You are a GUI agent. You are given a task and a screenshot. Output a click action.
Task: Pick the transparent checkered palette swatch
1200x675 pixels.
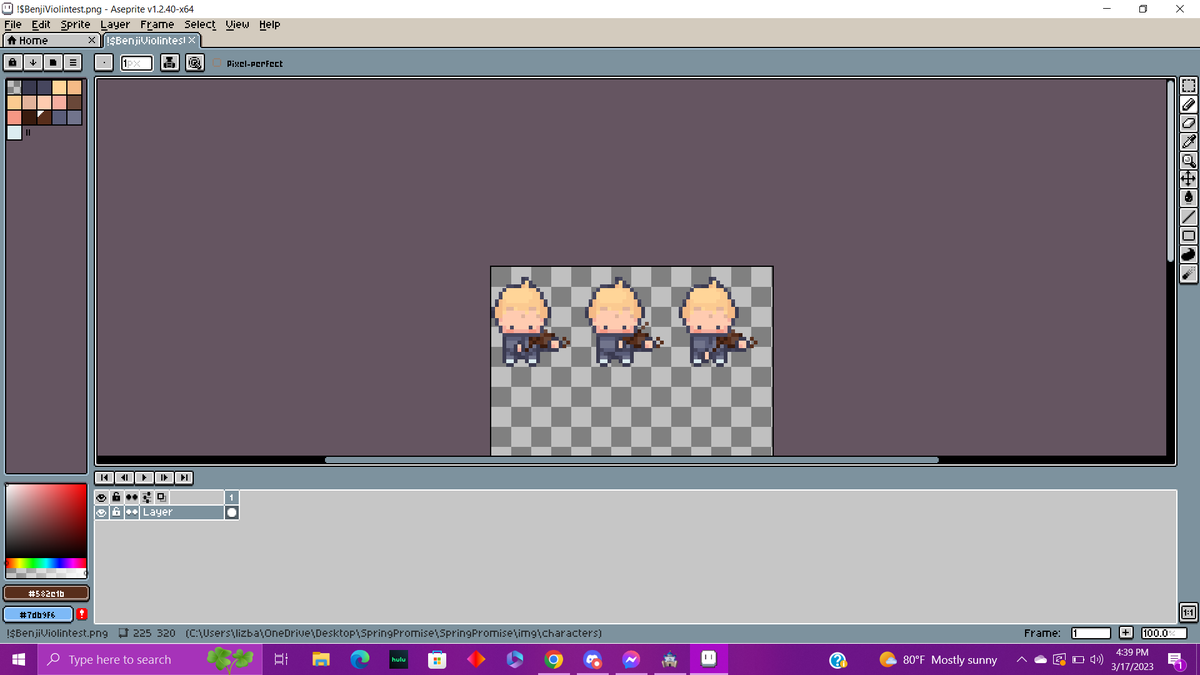click(13, 87)
